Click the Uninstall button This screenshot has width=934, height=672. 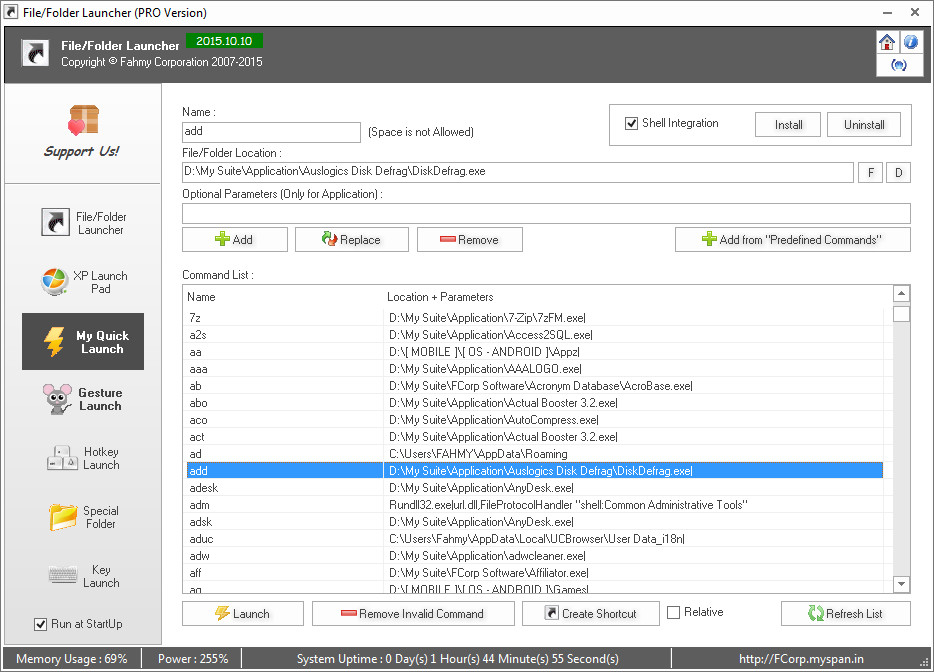coord(864,125)
